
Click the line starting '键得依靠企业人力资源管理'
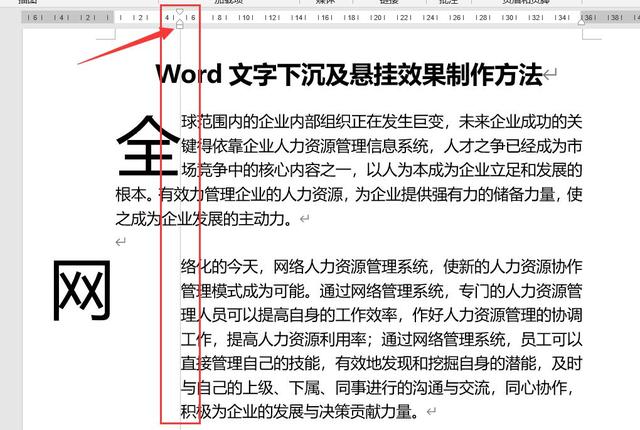pos(382,146)
